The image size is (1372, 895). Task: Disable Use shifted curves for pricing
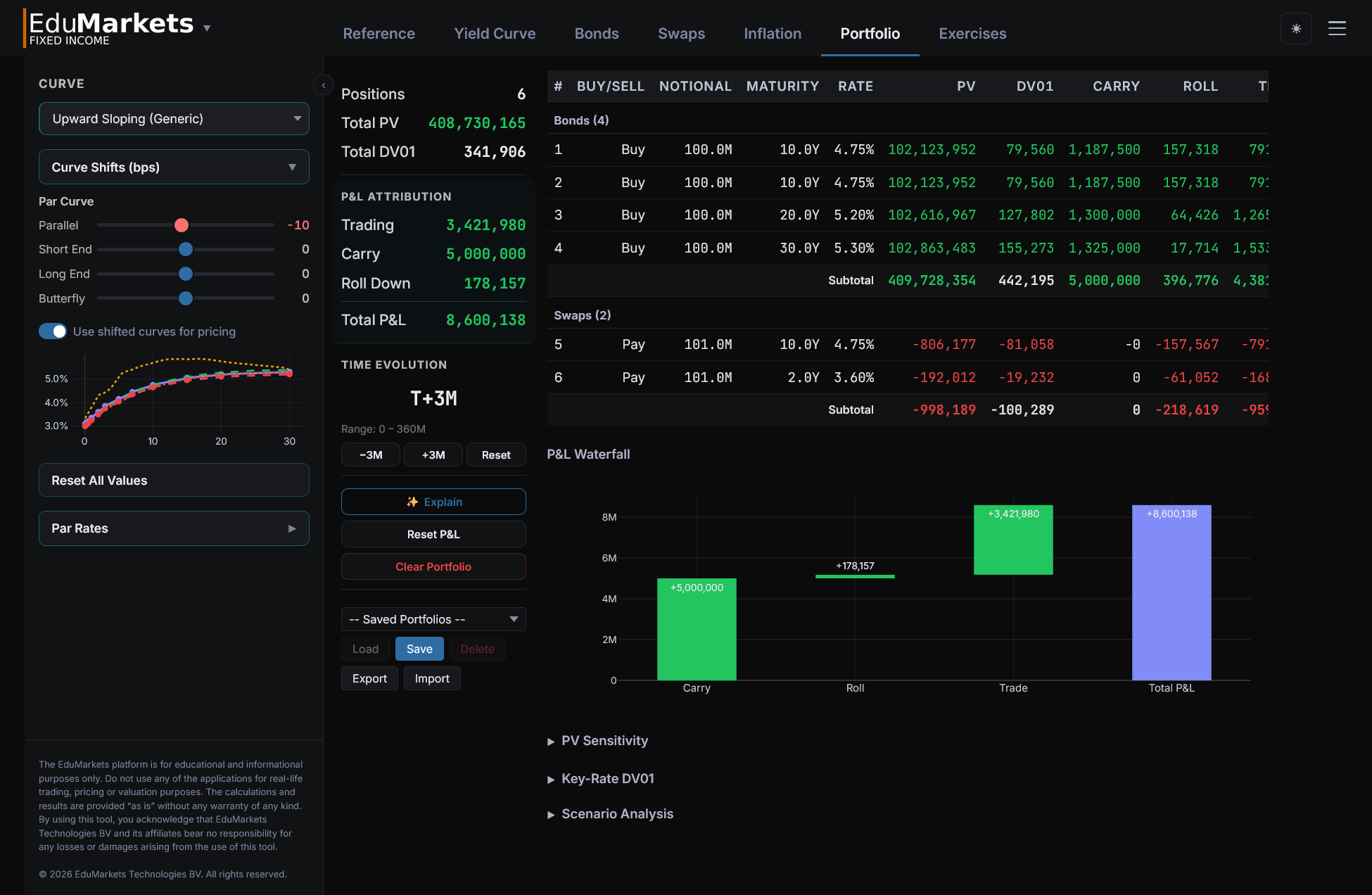coord(52,331)
